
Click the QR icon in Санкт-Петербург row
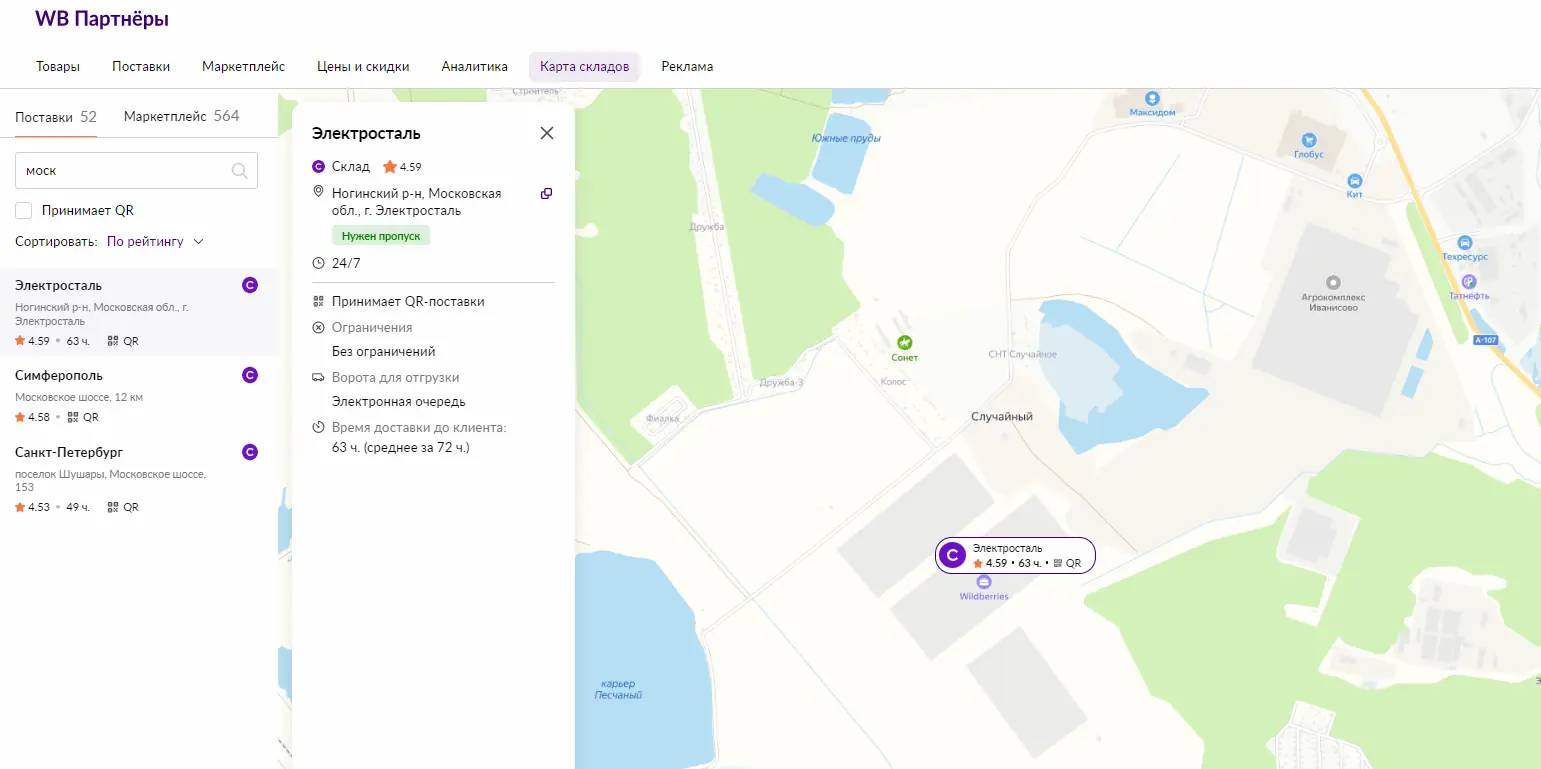113,507
